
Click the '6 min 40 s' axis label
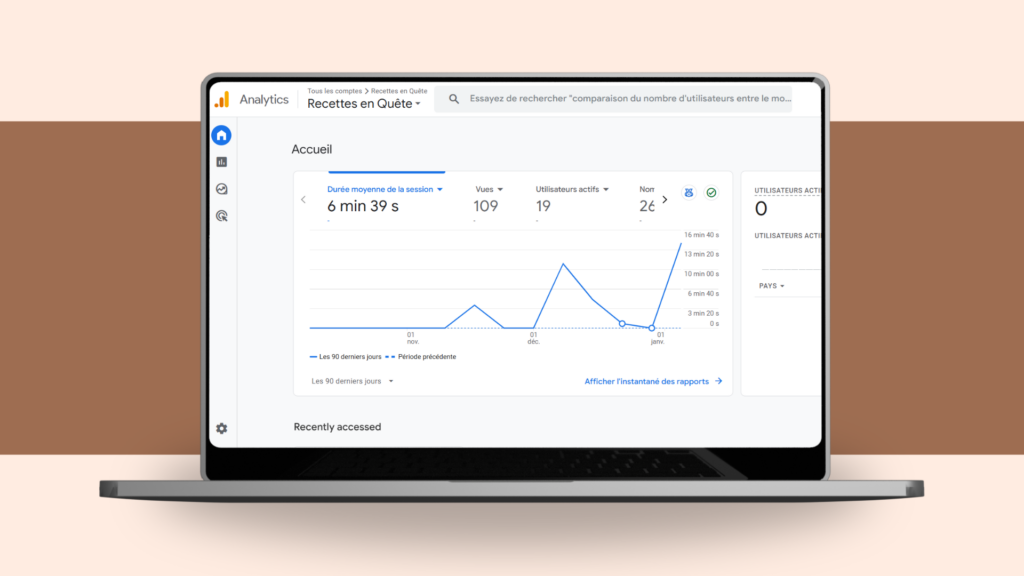pos(703,294)
